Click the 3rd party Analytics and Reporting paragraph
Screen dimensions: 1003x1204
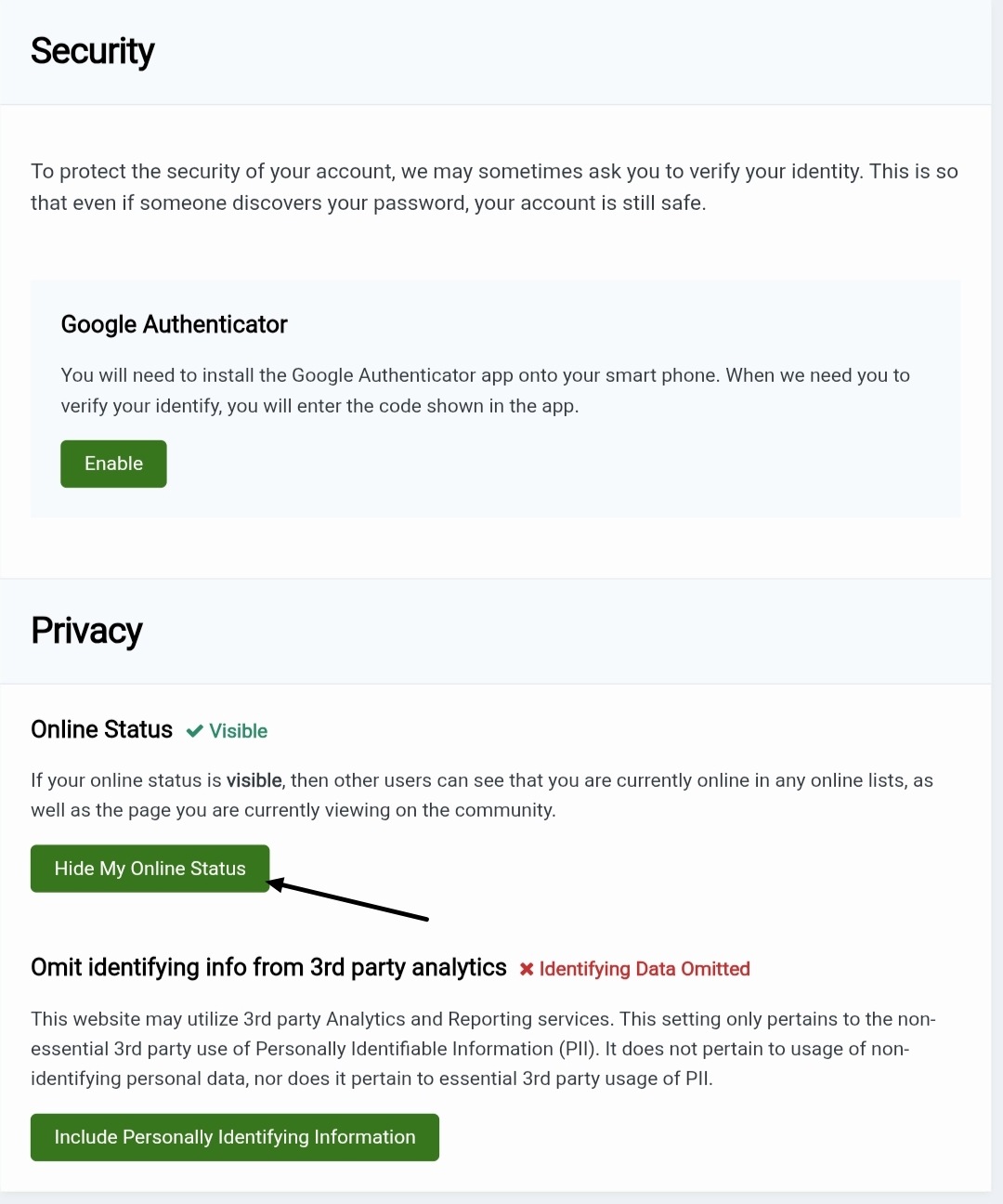click(483, 1049)
